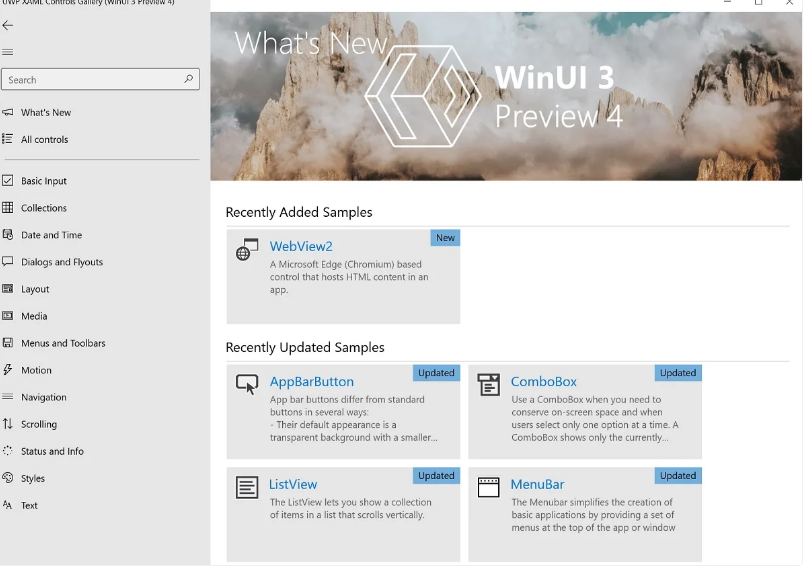Click the Collections grid icon
This screenshot has height=567, width=804.
tap(8, 208)
